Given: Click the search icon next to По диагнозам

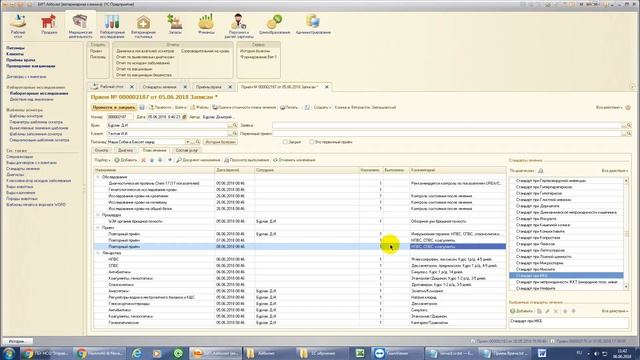Looking at the screenshot, I should [x=541, y=171].
